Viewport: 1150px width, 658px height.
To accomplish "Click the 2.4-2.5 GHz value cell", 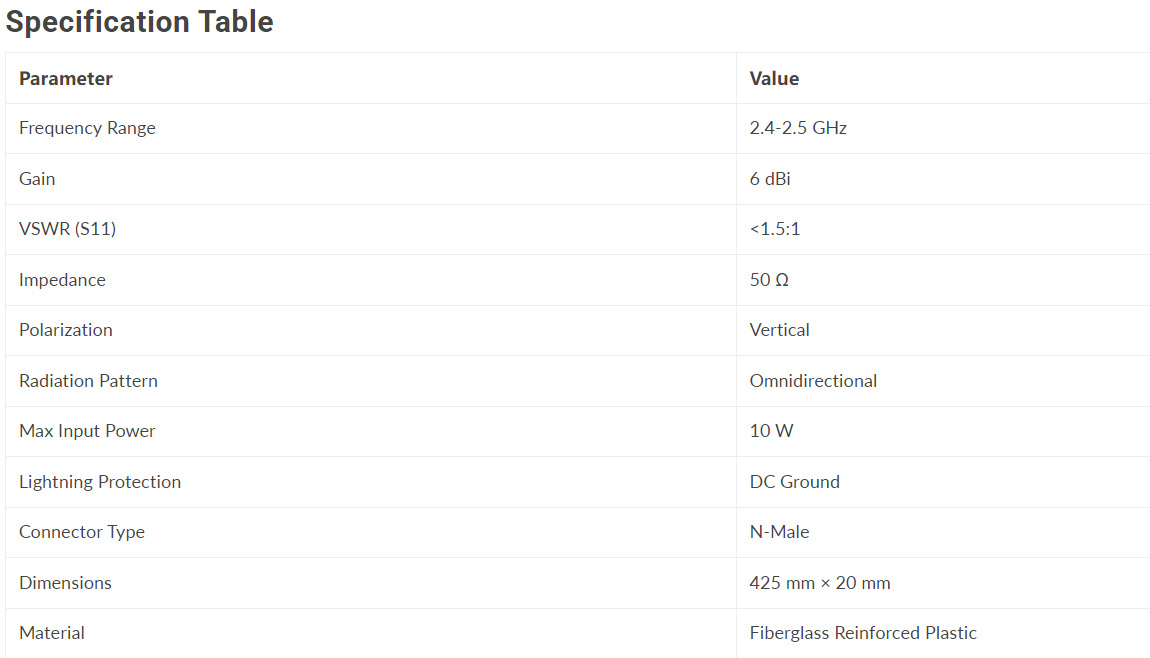I will (798, 128).
